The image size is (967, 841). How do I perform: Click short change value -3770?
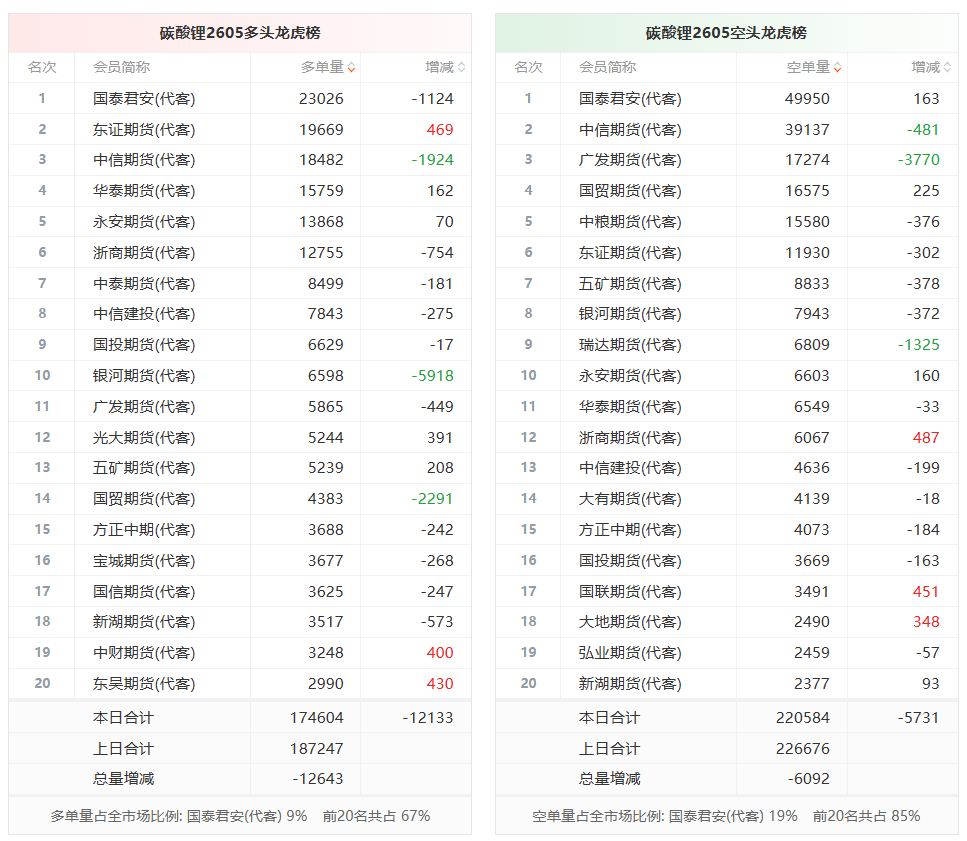tap(919, 160)
